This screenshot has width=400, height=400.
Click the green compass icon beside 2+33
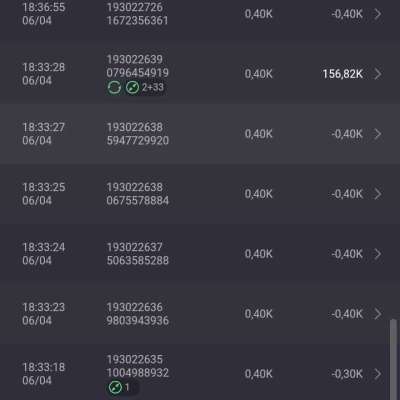click(132, 88)
